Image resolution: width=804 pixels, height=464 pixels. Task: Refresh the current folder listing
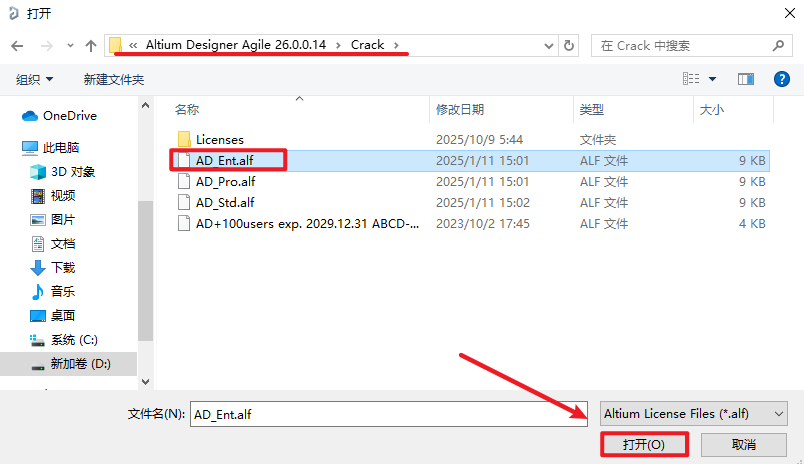coord(569,46)
